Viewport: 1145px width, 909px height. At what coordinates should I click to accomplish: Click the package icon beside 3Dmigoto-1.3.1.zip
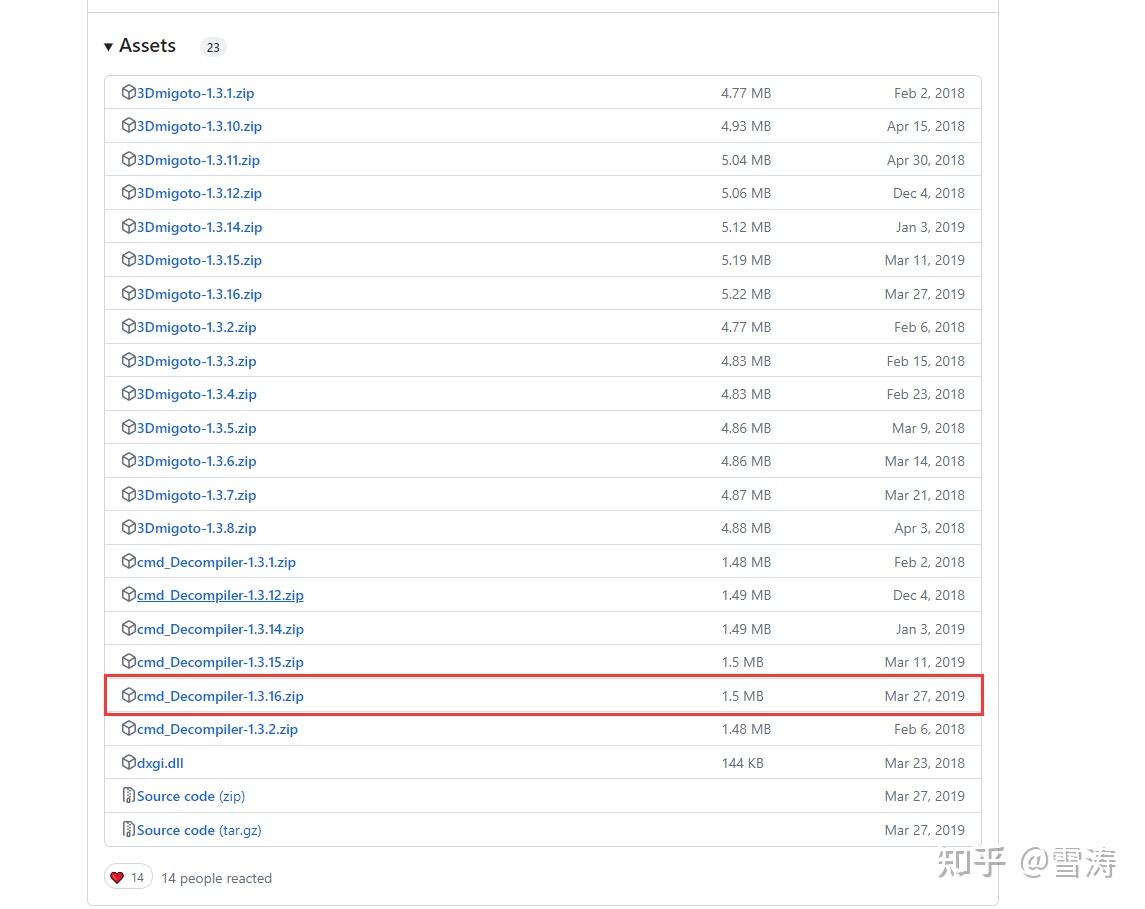click(129, 92)
